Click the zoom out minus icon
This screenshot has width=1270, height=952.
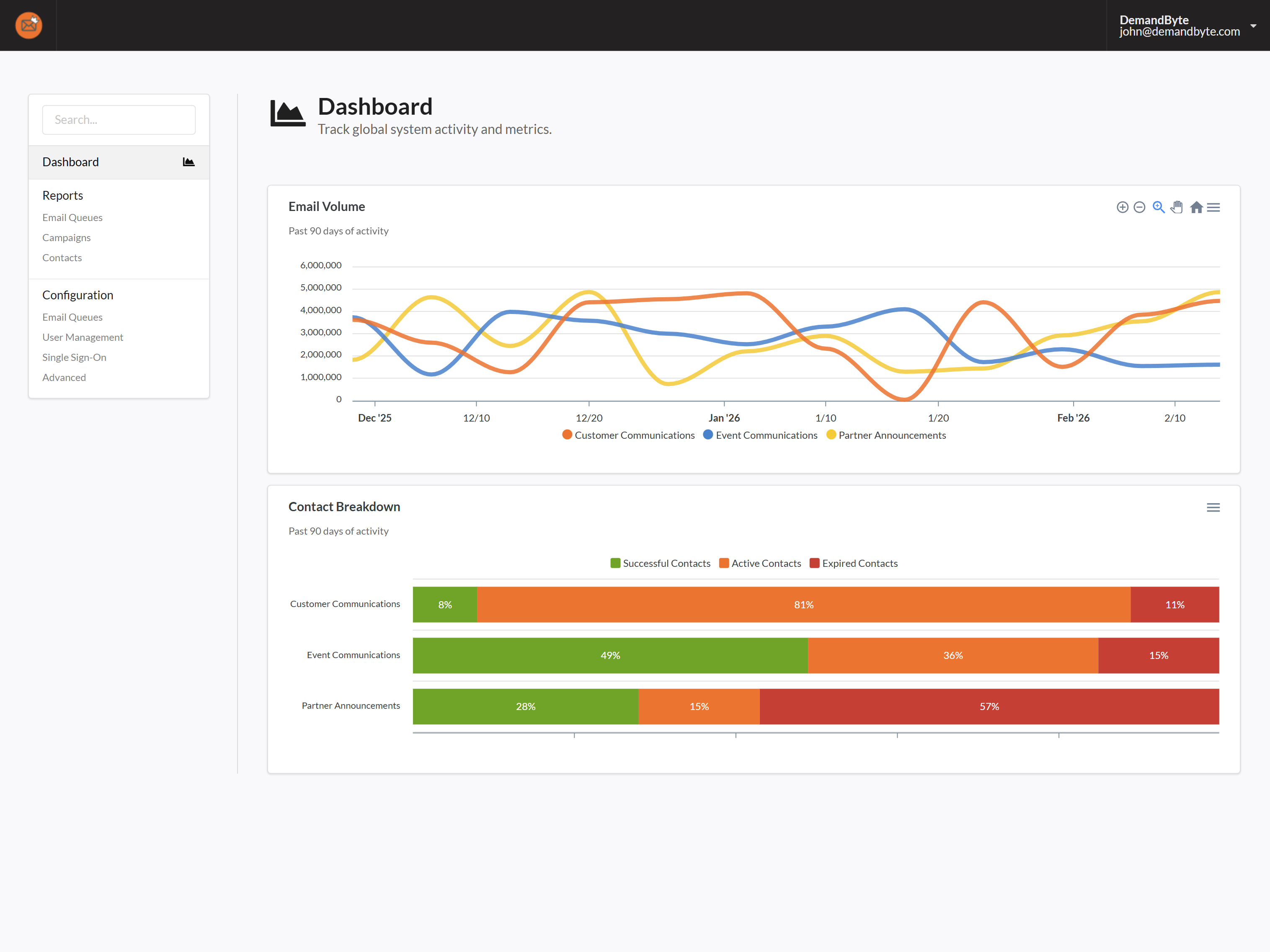coord(1139,207)
